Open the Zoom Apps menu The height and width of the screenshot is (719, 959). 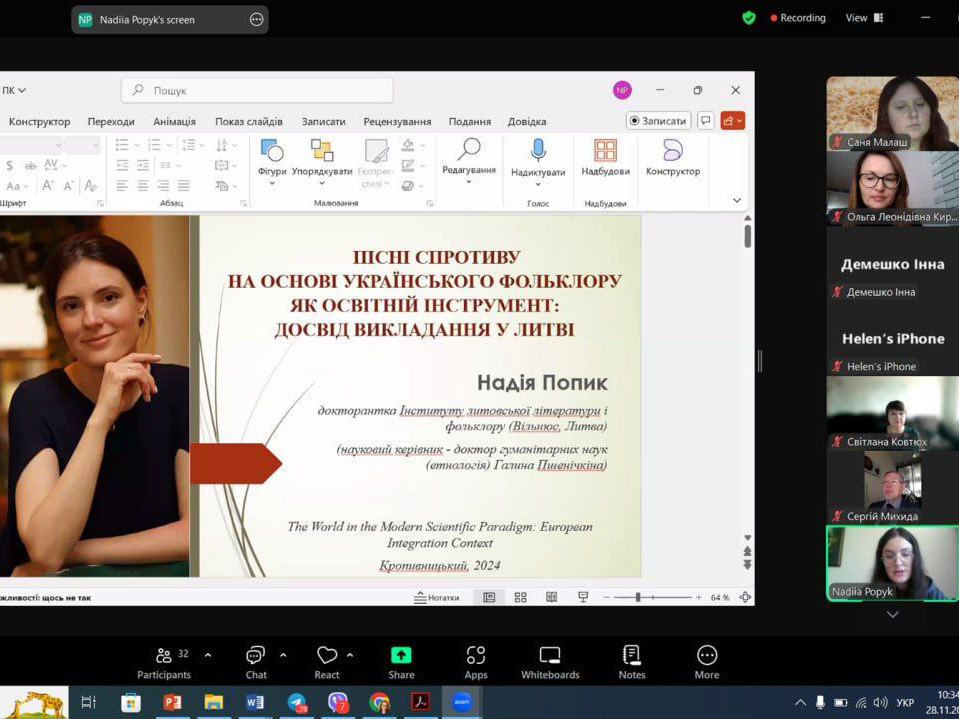pos(476,662)
